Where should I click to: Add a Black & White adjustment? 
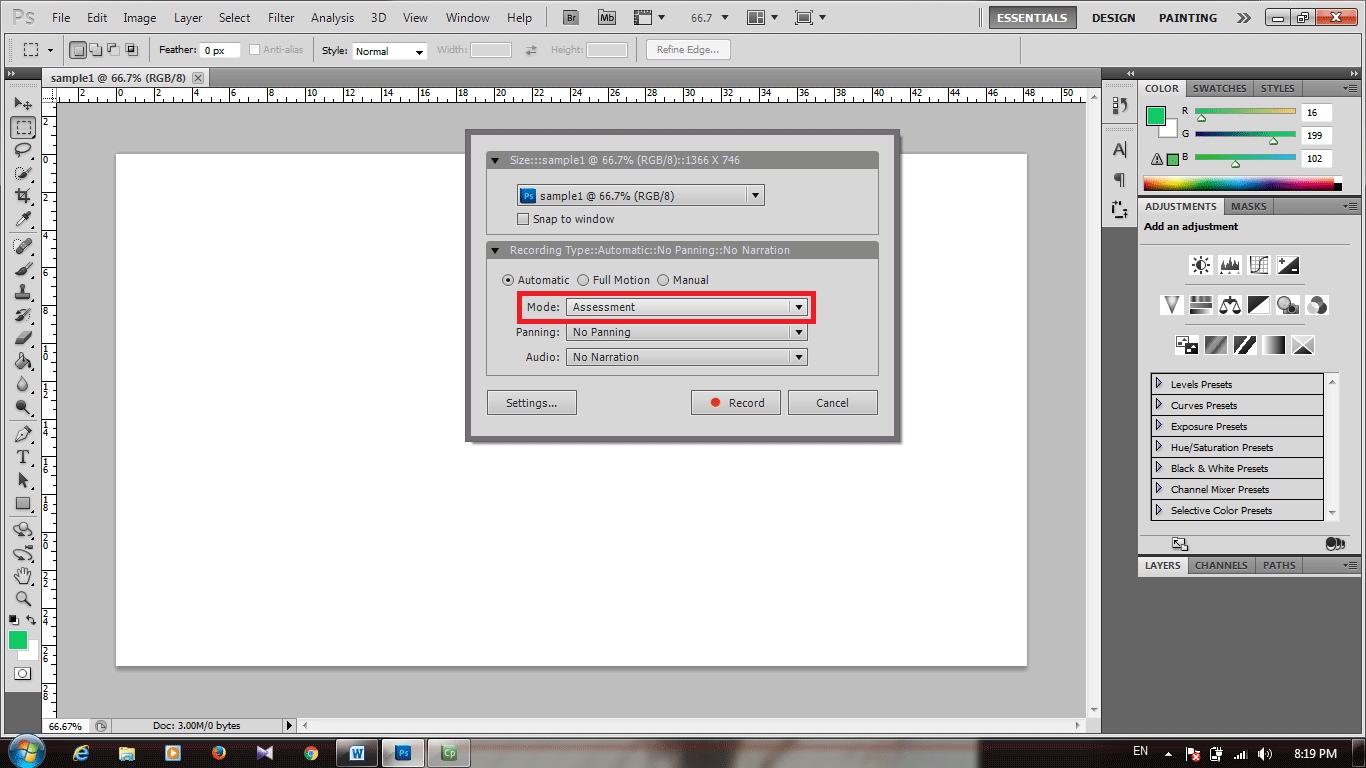click(1259, 305)
